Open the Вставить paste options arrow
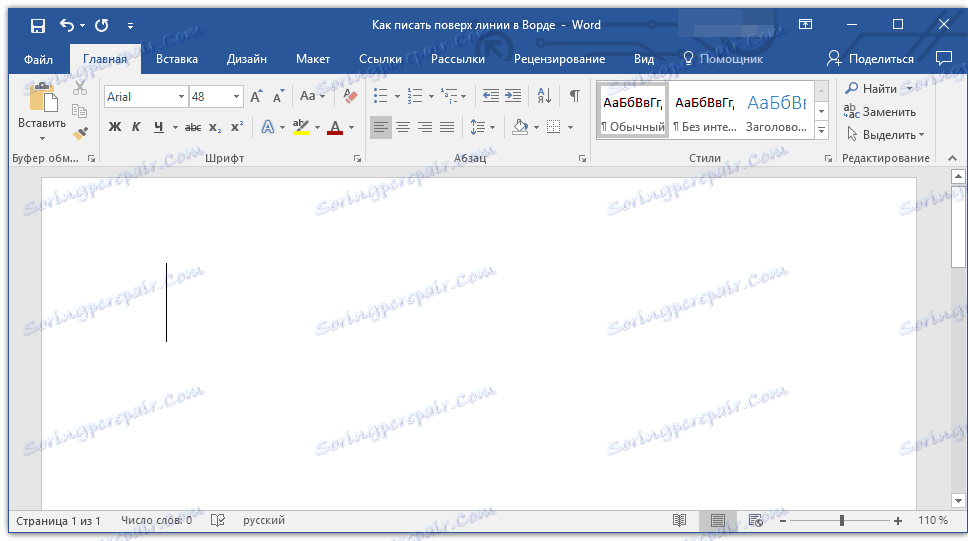968x541 pixels. [x=42, y=138]
